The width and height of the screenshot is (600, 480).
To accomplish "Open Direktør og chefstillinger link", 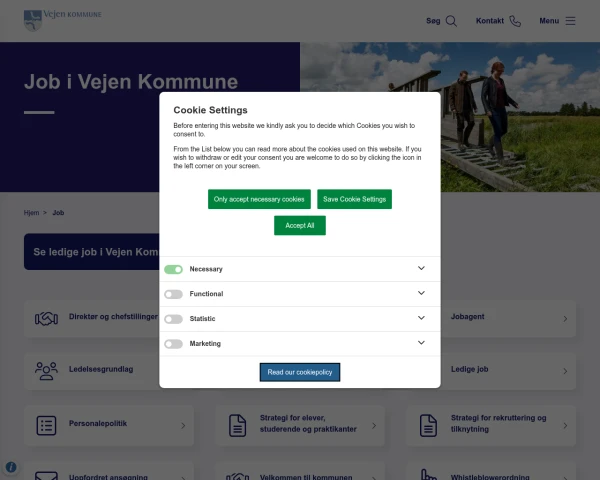I will point(113,317).
